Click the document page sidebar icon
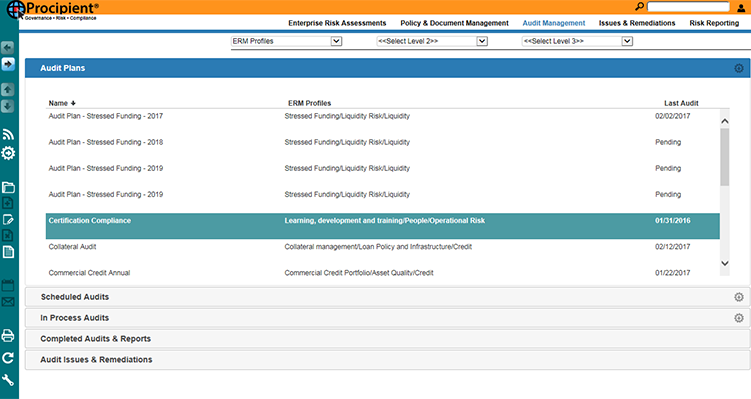 pos(8,252)
